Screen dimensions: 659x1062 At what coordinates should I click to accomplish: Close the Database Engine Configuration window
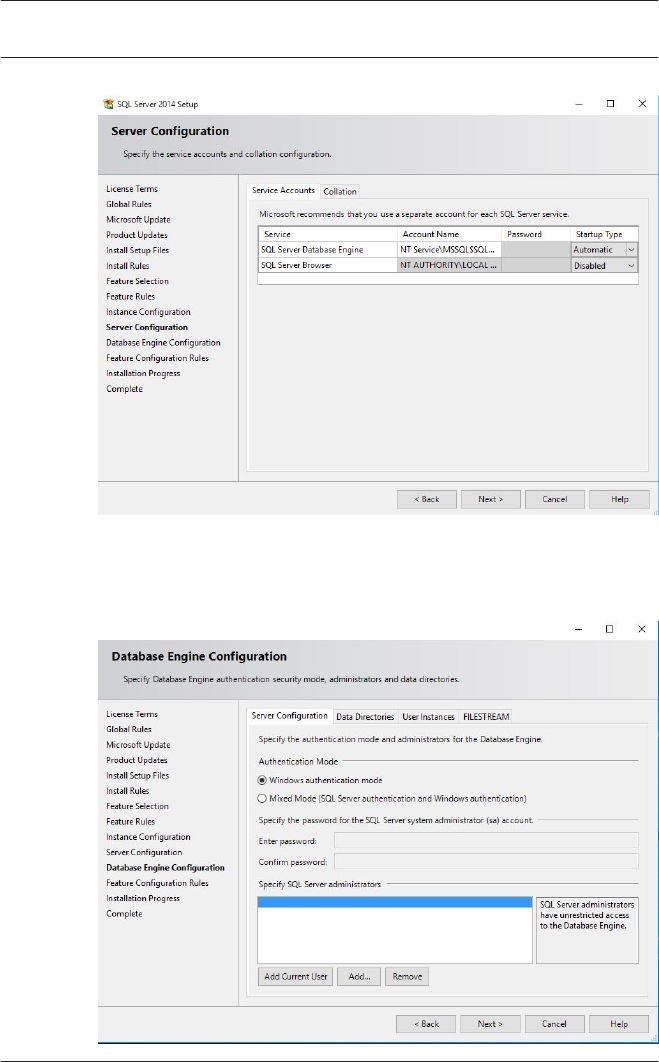pyautogui.click(x=641, y=629)
